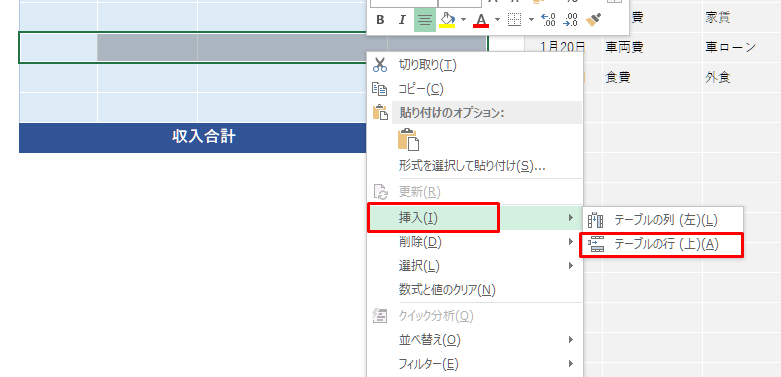
Task: Select the 車両費 cell
Action: tap(652, 47)
